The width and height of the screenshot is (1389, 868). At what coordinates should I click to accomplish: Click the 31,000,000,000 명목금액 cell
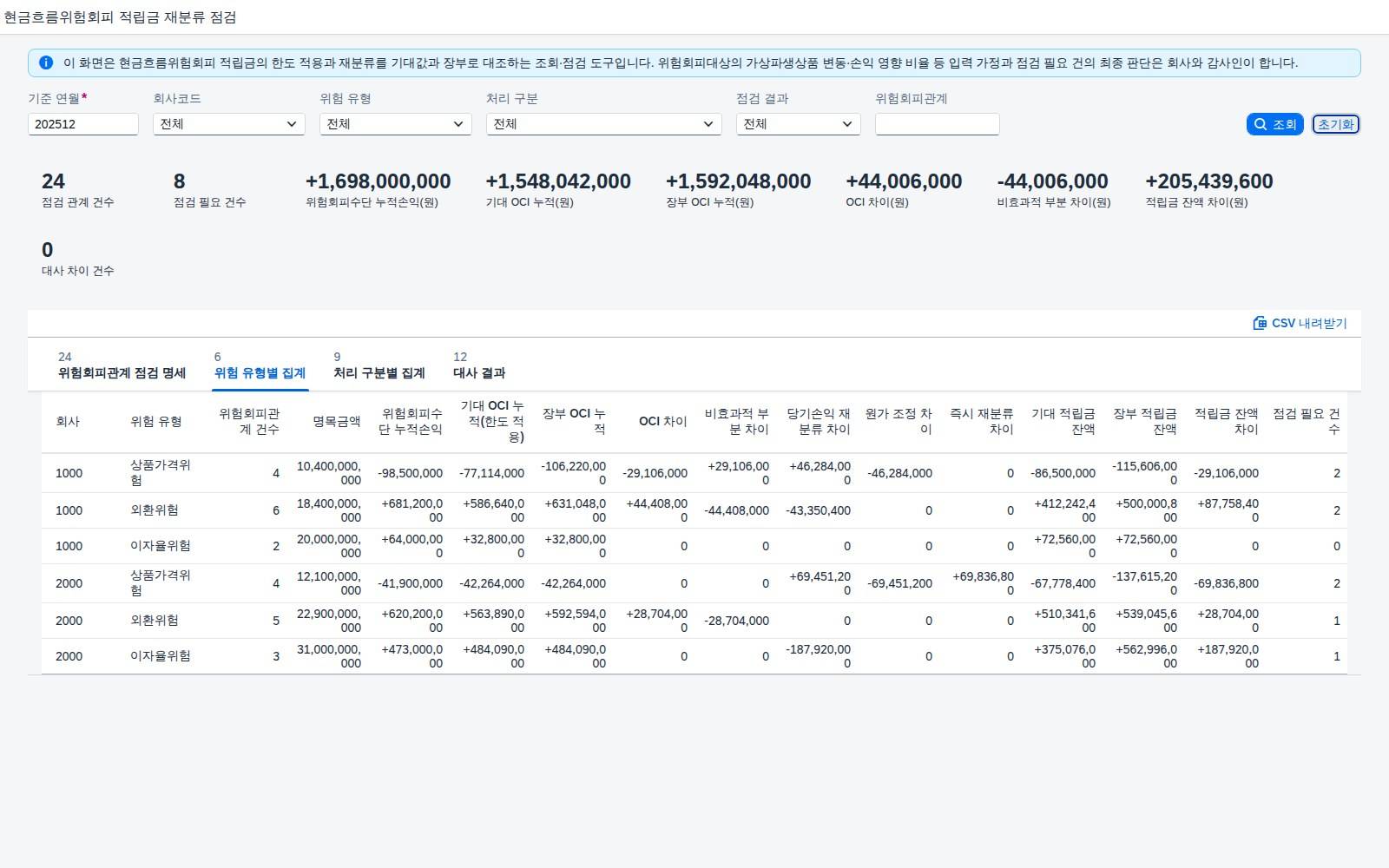coord(329,656)
